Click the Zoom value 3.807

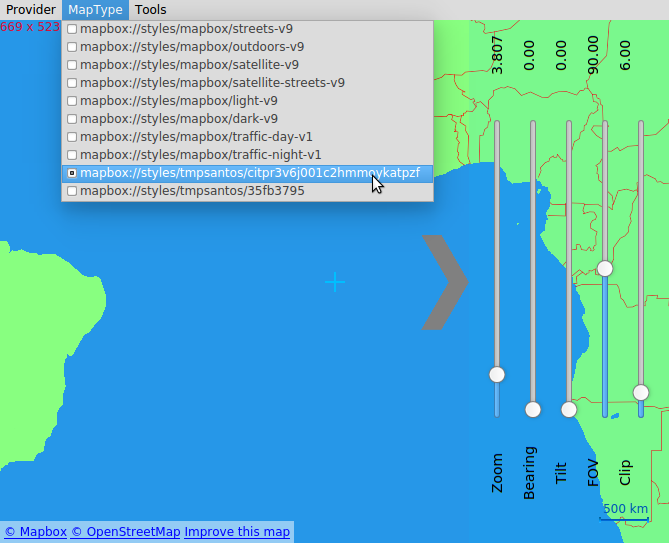click(x=497, y=55)
